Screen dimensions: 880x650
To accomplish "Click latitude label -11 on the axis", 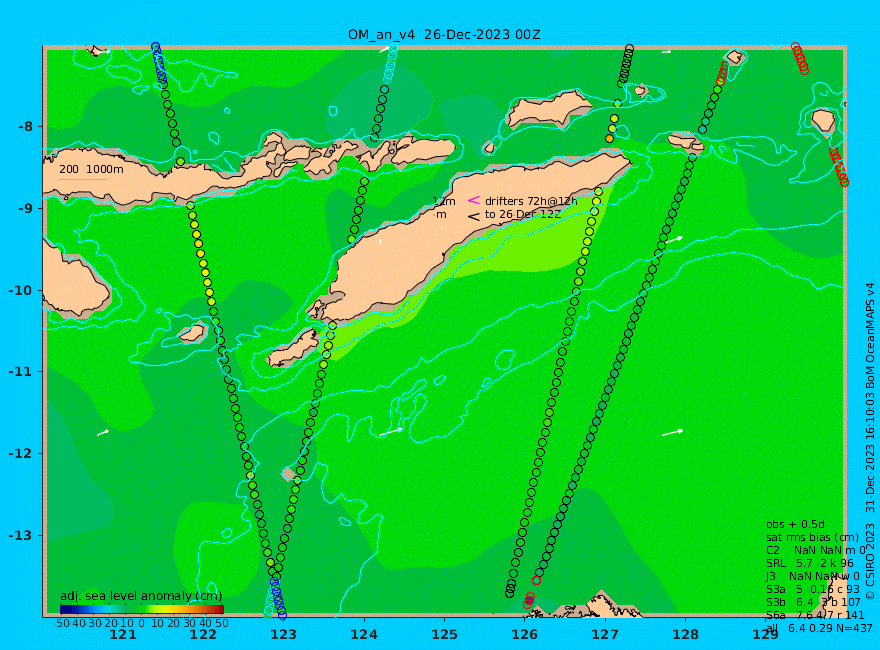I will [x=21, y=372].
